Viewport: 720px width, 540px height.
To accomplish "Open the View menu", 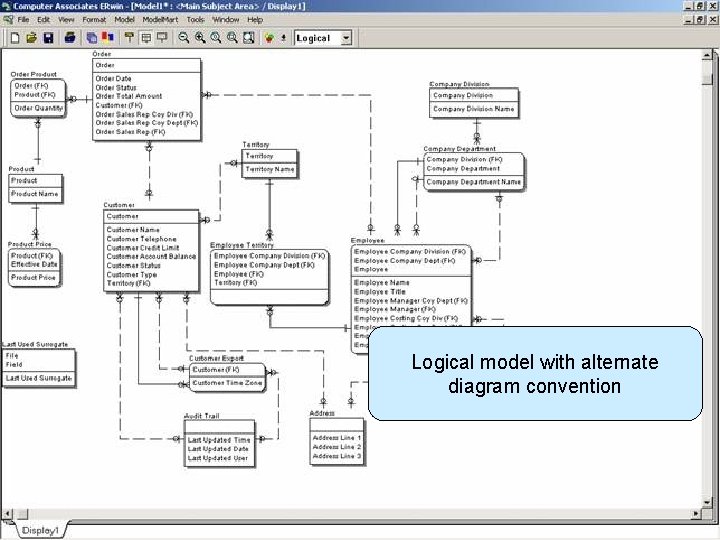I will click(67, 20).
